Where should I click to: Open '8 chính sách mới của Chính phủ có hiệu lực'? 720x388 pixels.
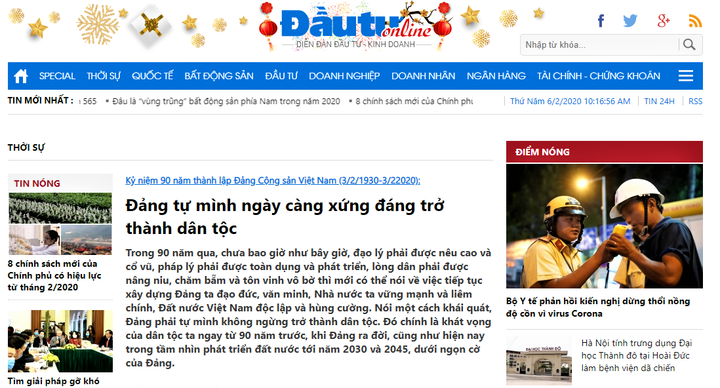tap(54, 276)
